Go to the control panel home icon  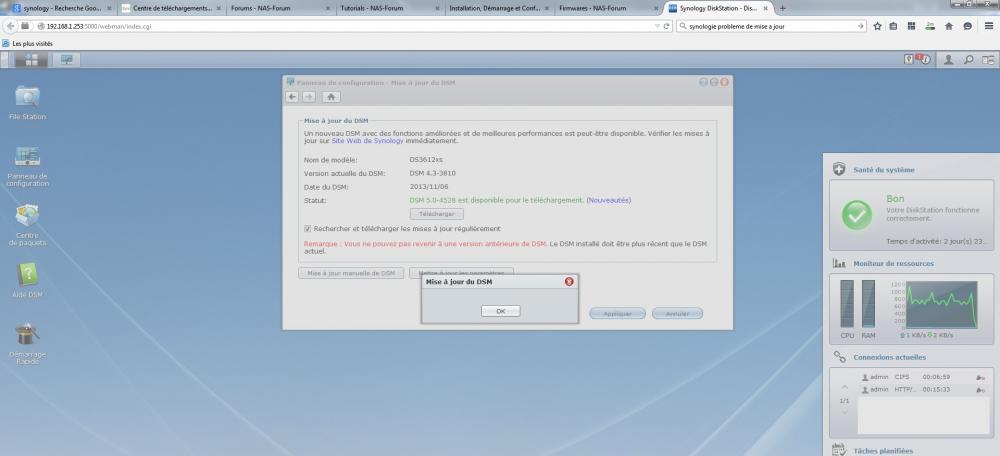[x=330, y=97]
